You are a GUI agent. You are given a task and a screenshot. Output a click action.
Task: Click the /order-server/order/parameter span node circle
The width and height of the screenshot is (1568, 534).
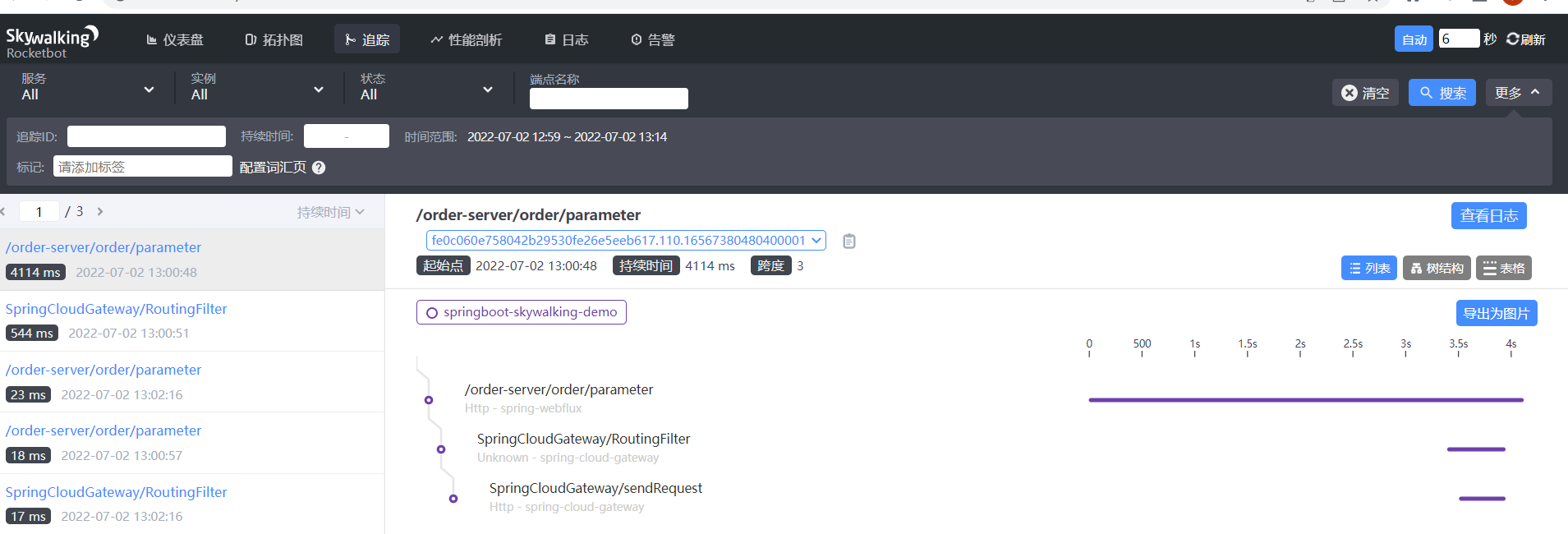point(429,400)
